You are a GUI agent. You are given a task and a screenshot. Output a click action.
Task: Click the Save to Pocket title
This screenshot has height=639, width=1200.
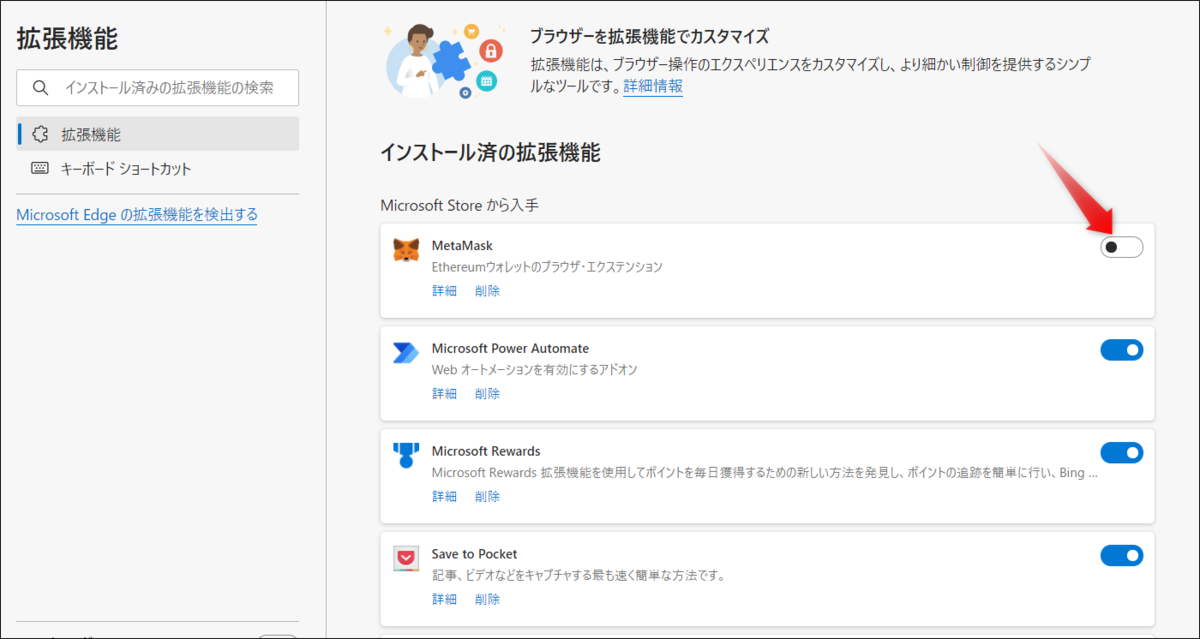pyautogui.click(x=474, y=553)
